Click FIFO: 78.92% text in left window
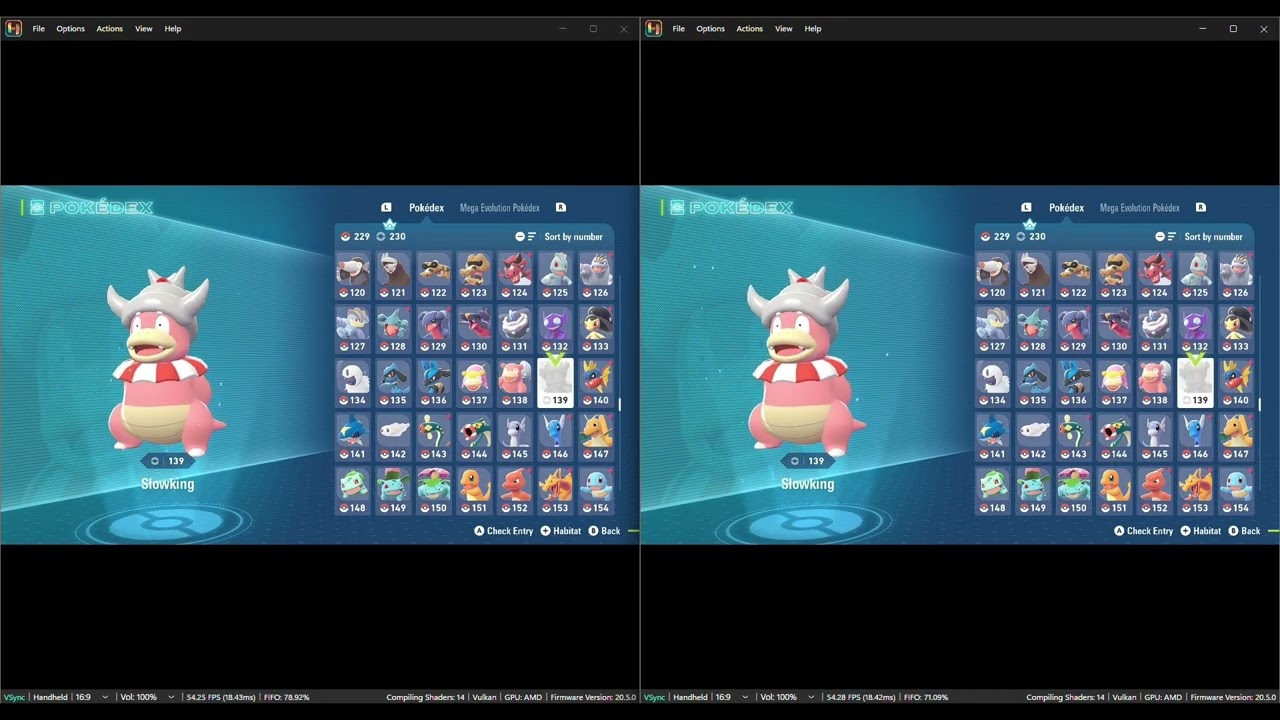The image size is (1280, 720). tap(286, 697)
